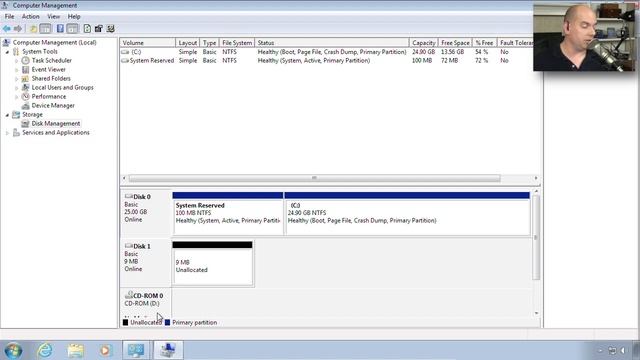The height and width of the screenshot is (360, 640).
Task: Select Disk Management in the tree
Action: pos(56,123)
